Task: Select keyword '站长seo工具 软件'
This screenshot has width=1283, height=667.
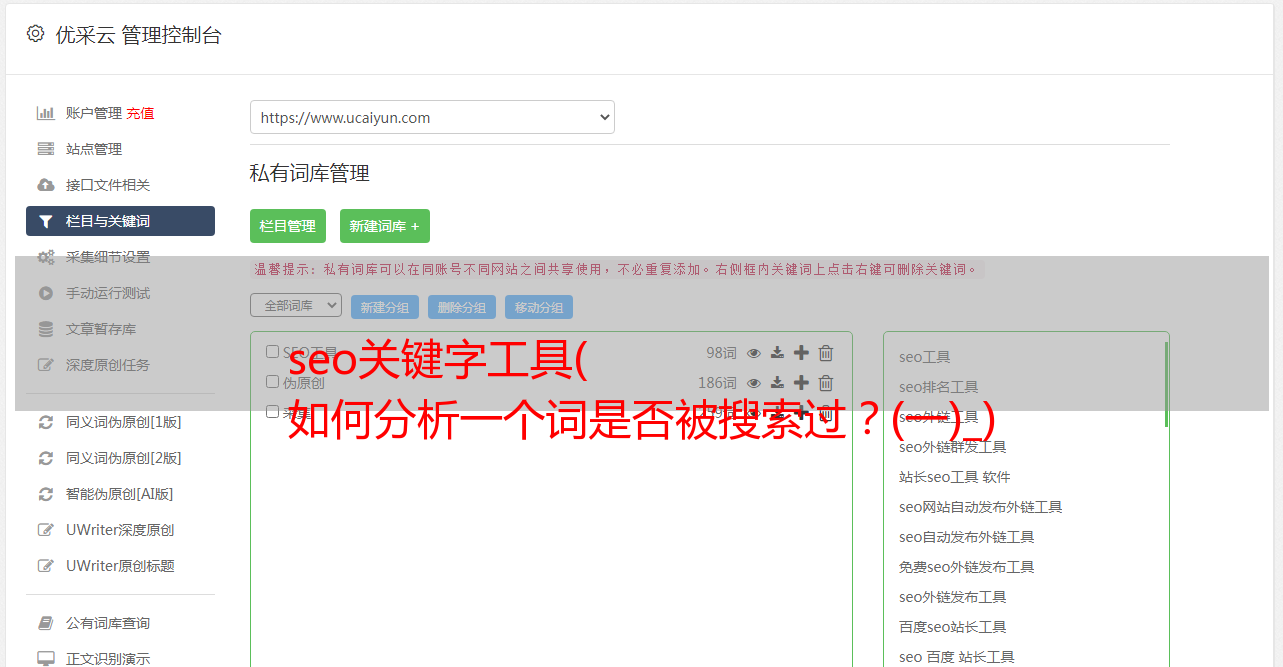Action: [x=955, y=477]
